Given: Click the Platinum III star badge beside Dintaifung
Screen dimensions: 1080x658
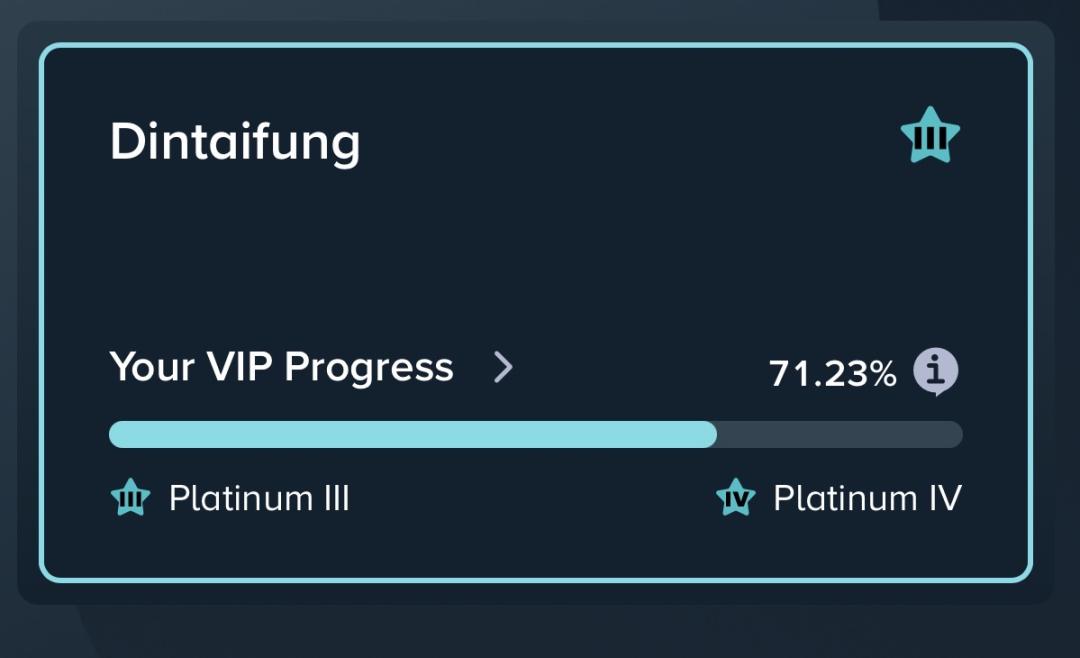Looking at the screenshot, I should 930,136.
